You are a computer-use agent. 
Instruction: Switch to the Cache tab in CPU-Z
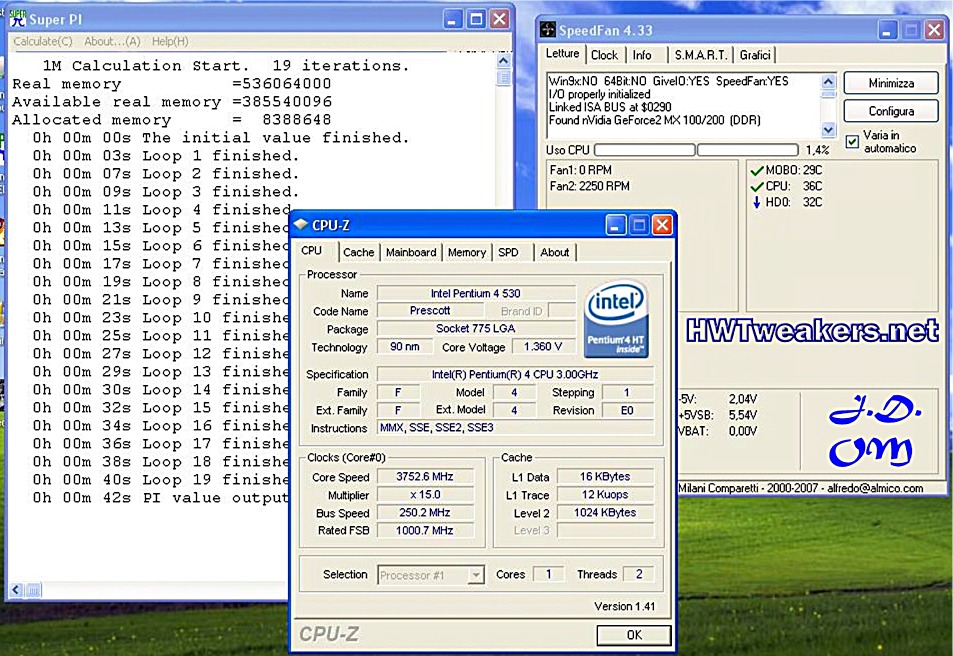click(x=359, y=252)
